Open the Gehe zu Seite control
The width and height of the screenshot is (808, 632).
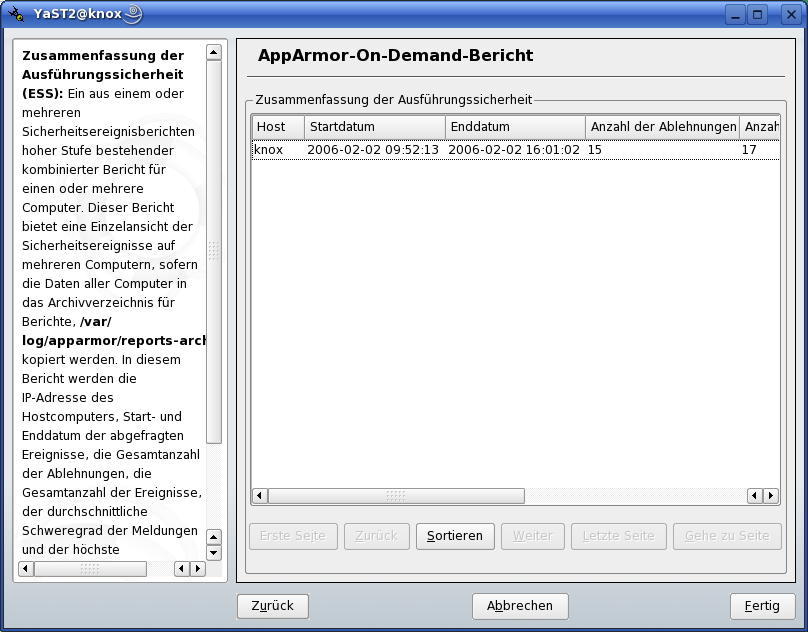pyautogui.click(x=726, y=536)
